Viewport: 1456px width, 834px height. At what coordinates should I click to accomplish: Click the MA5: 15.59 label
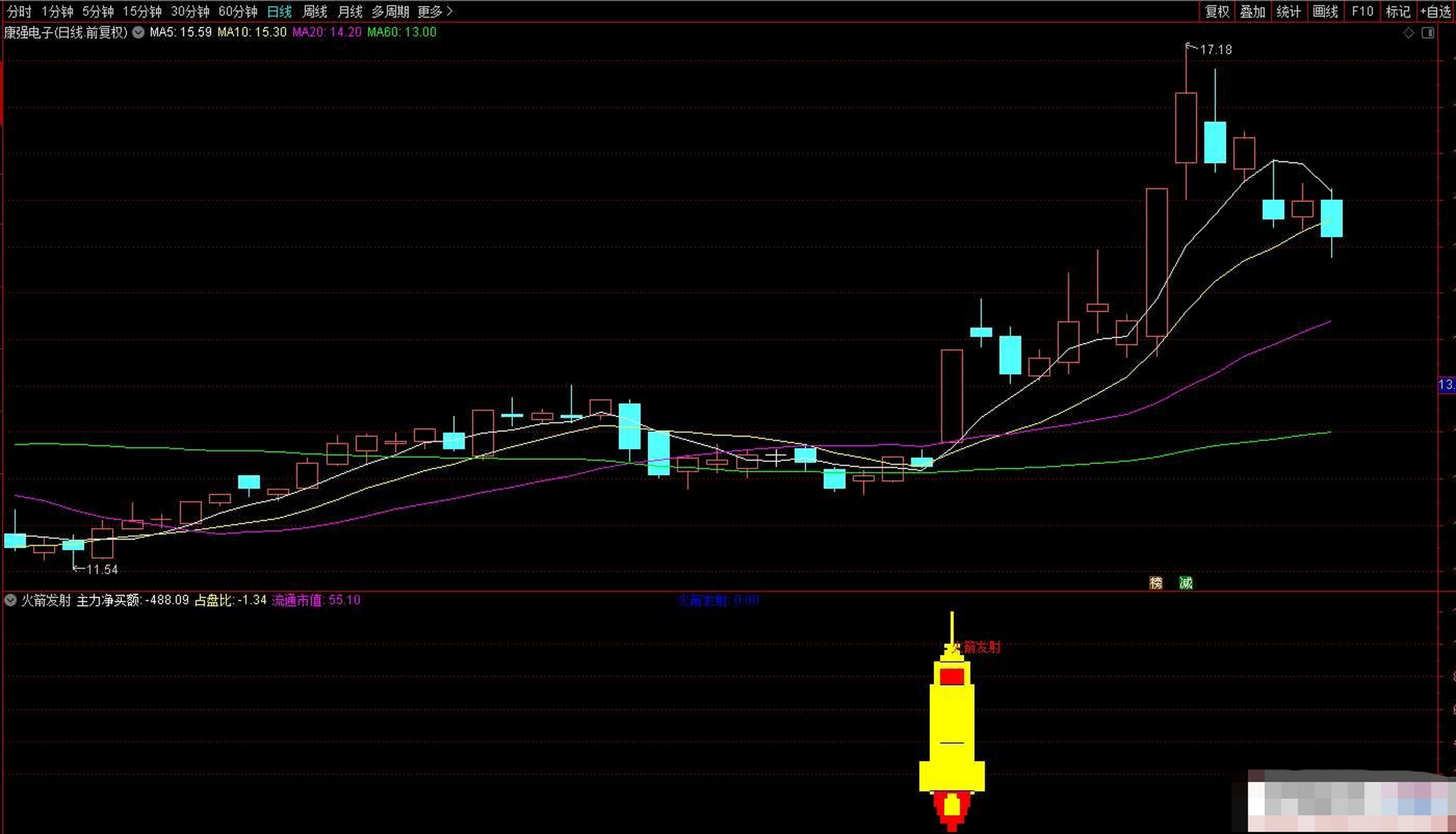pos(181,32)
